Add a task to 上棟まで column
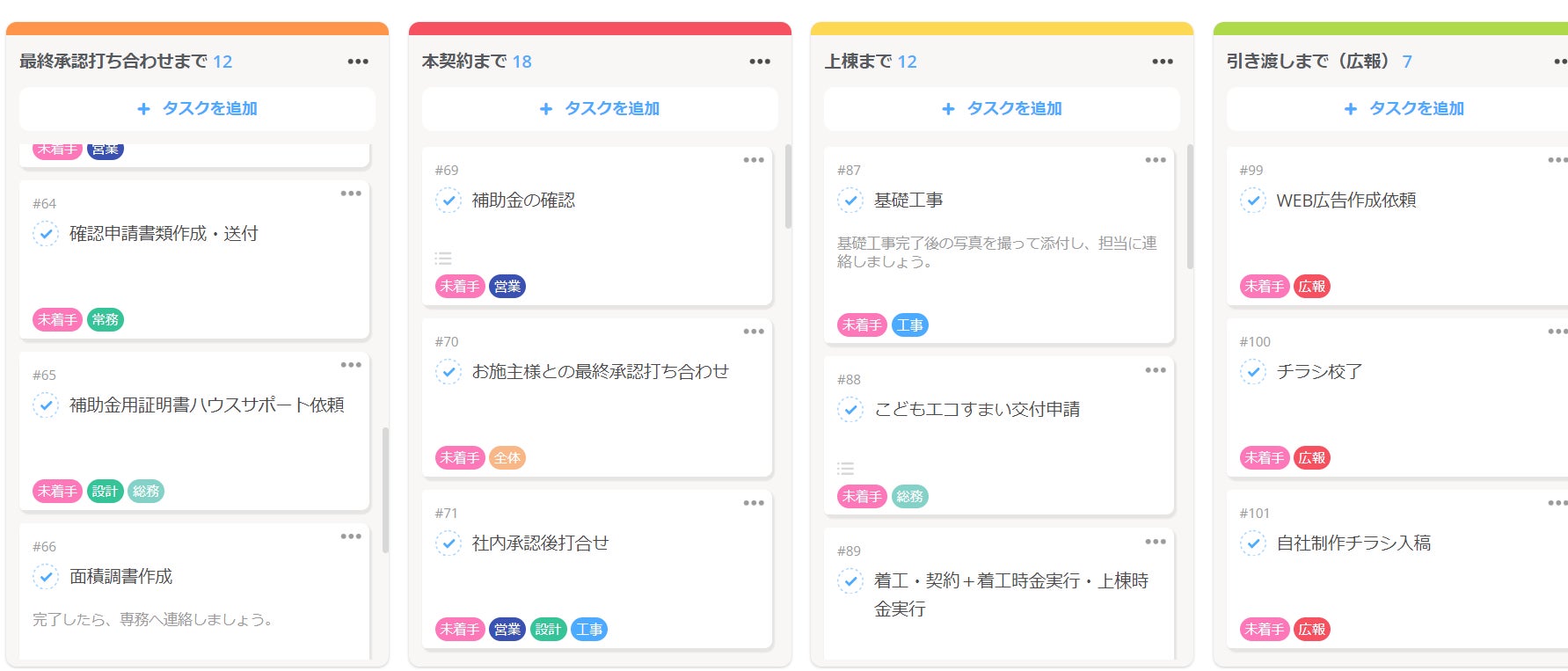The width and height of the screenshot is (1568, 671). click(x=1002, y=109)
